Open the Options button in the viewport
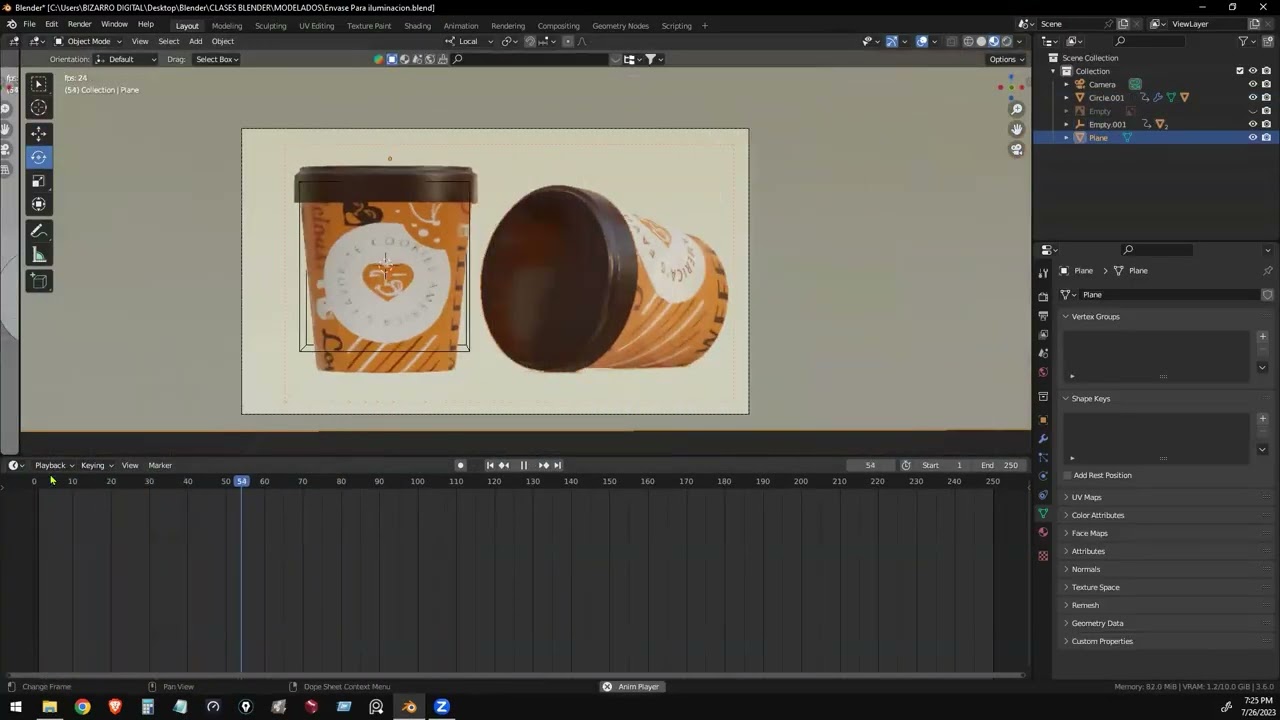The height and width of the screenshot is (720, 1280). (1004, 59)
